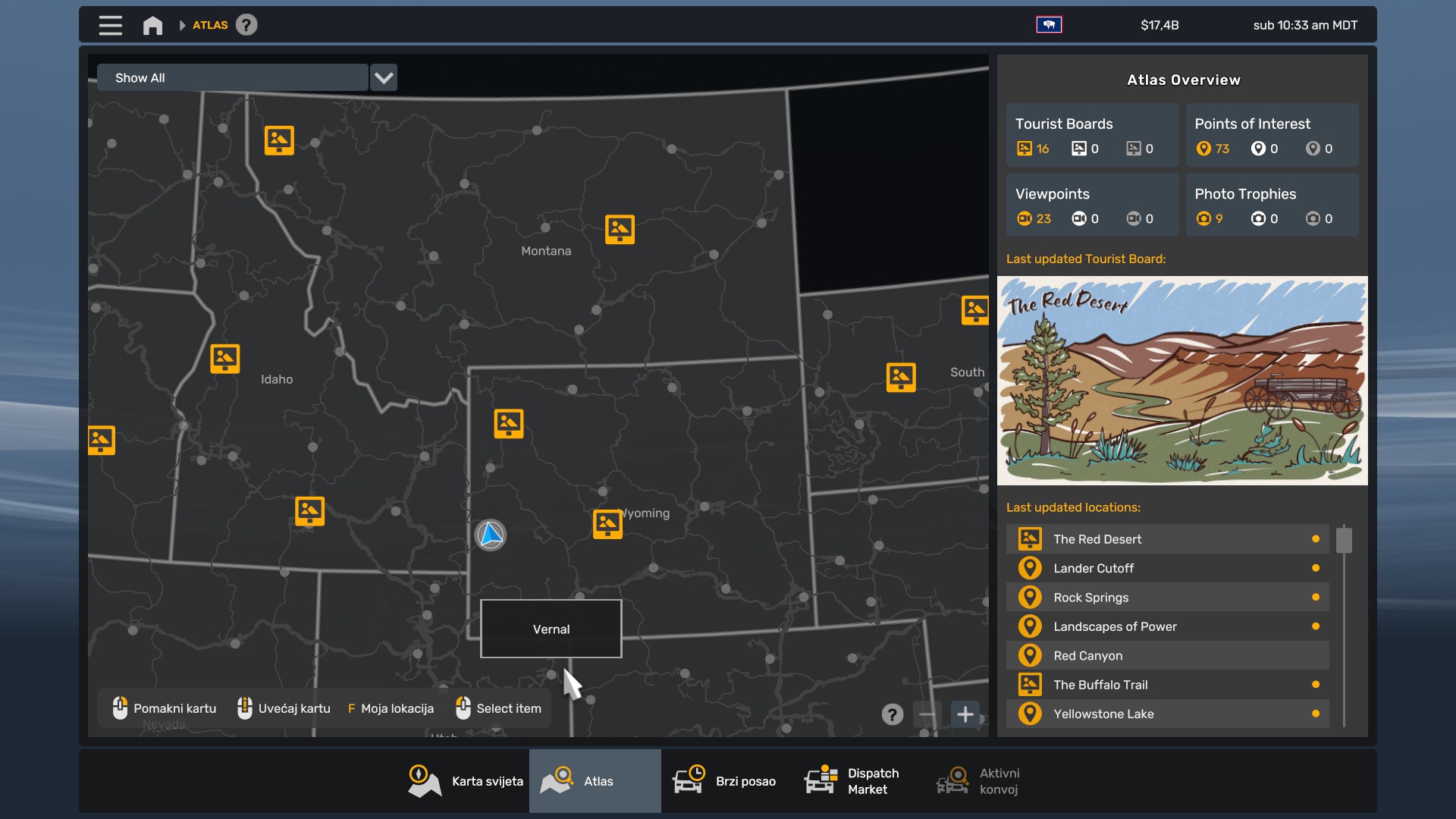Select the tourist board marker near Wyoming label
1456x819 pixels.
[x=607, y=524]
